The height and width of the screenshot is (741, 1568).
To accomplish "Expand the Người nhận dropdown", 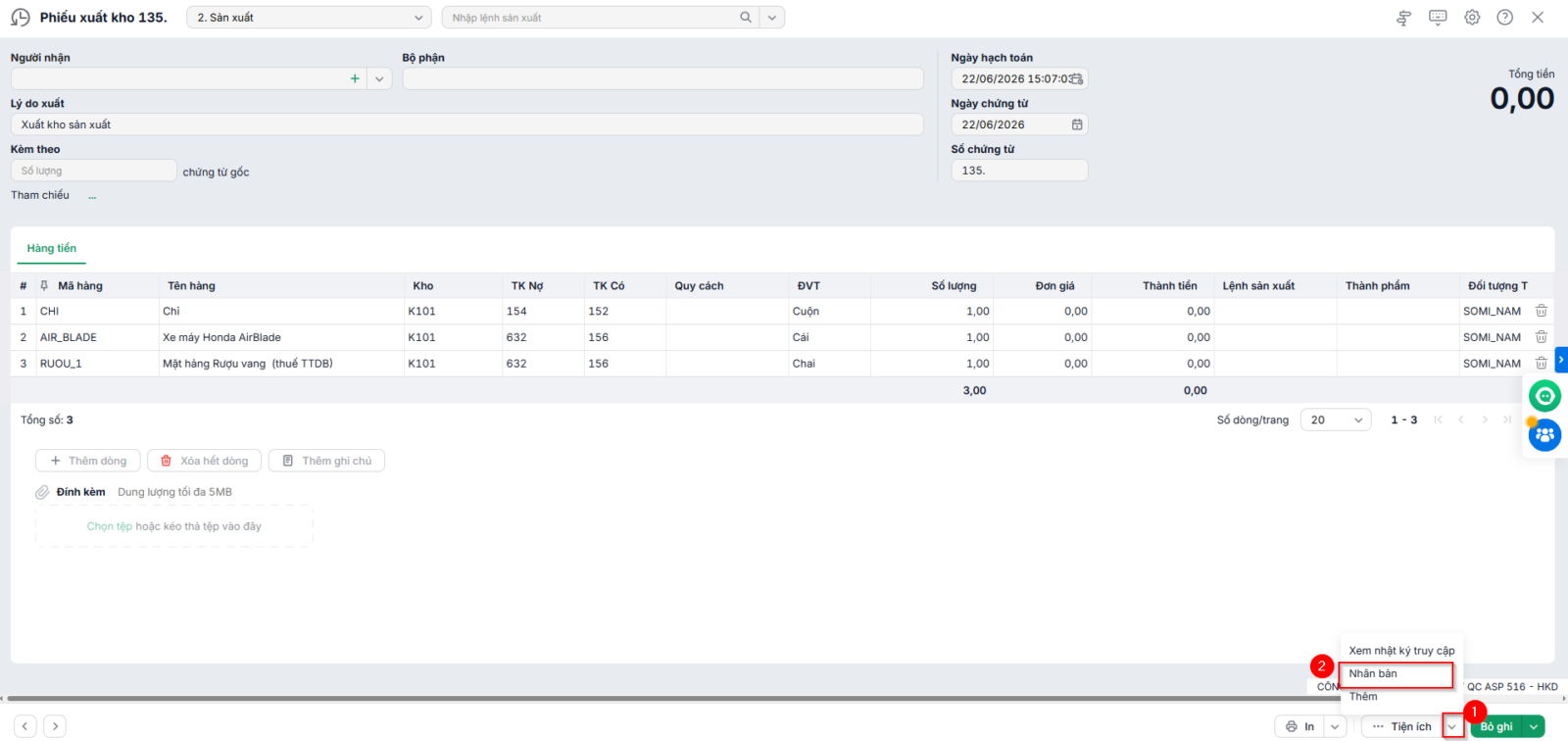I will point(379,78).
